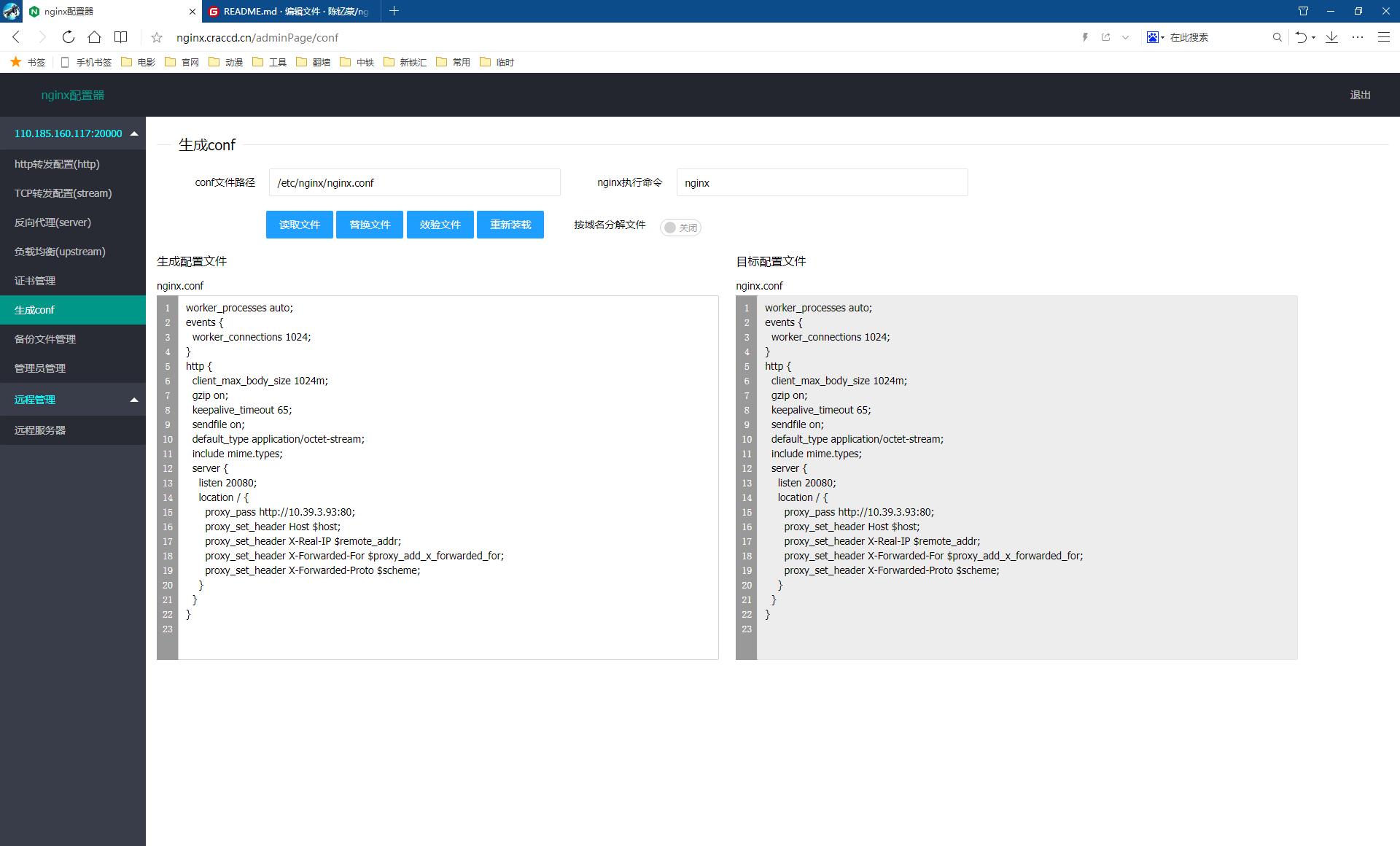The width and height of the screenshot is (1400, 846).
Task: Open the browser home page
Action: [x=94, y=37]
